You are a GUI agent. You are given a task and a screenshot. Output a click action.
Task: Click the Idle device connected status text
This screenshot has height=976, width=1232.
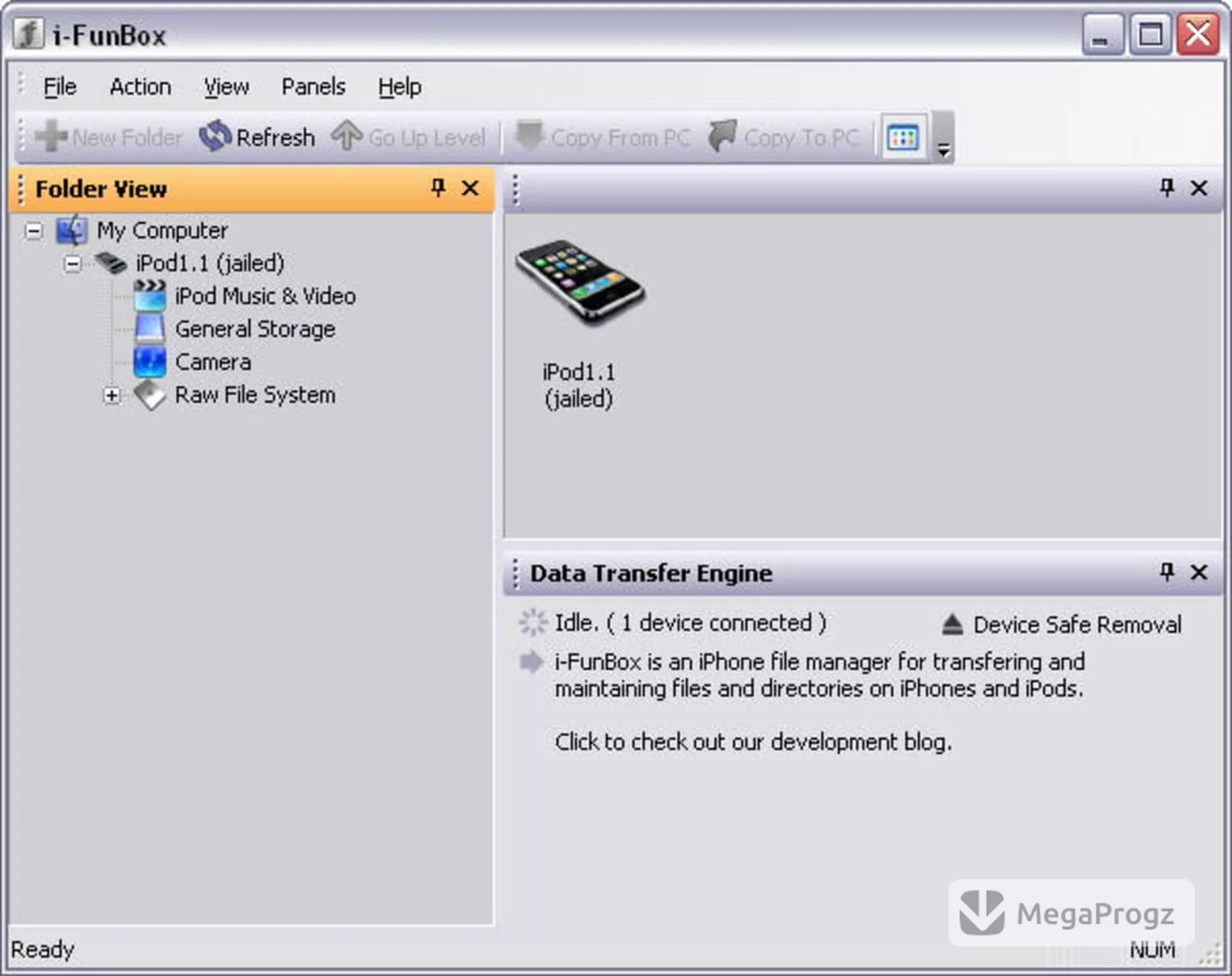coord(690,623)
